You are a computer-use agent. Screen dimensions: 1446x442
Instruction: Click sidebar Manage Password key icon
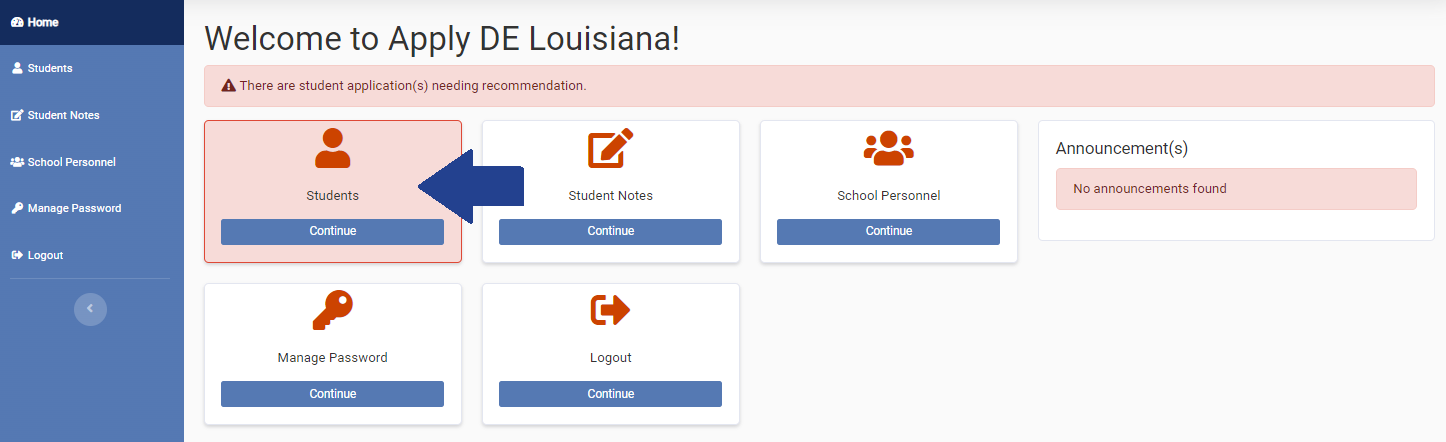click(17, 208)
